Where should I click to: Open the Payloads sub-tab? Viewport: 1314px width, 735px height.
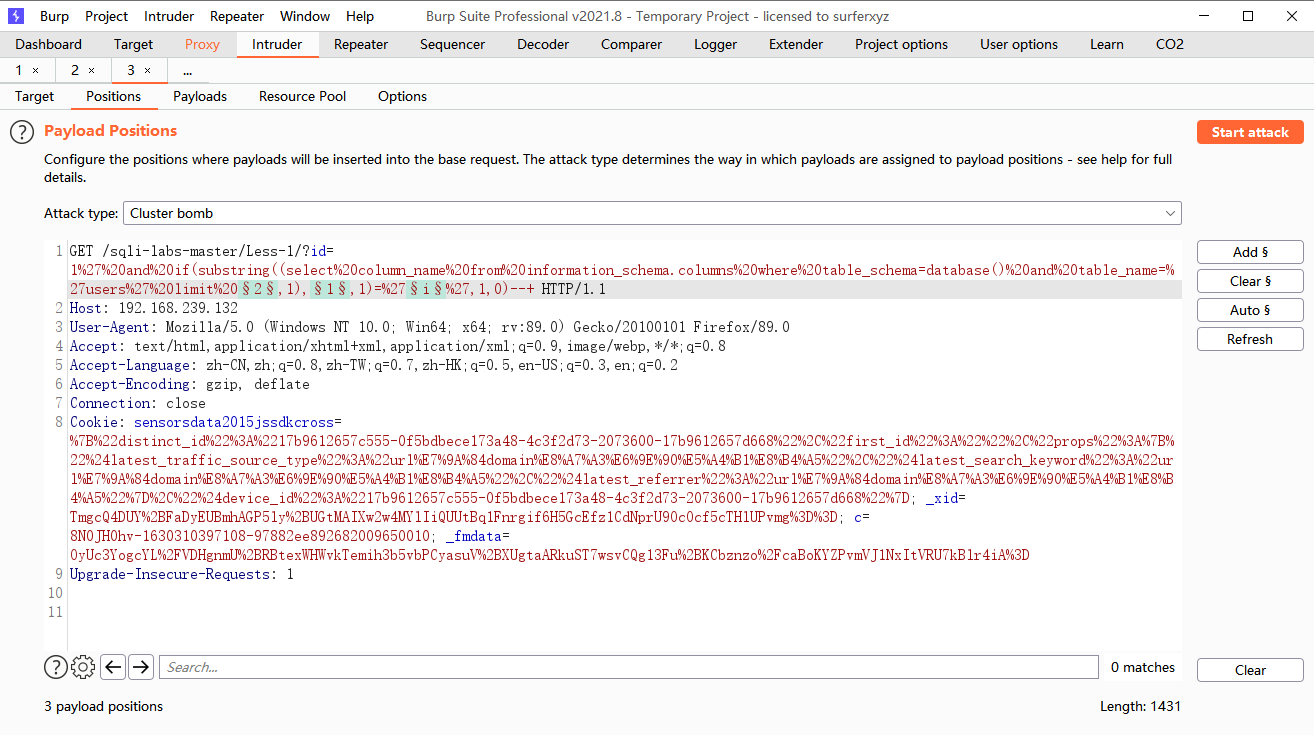point(200,96)
